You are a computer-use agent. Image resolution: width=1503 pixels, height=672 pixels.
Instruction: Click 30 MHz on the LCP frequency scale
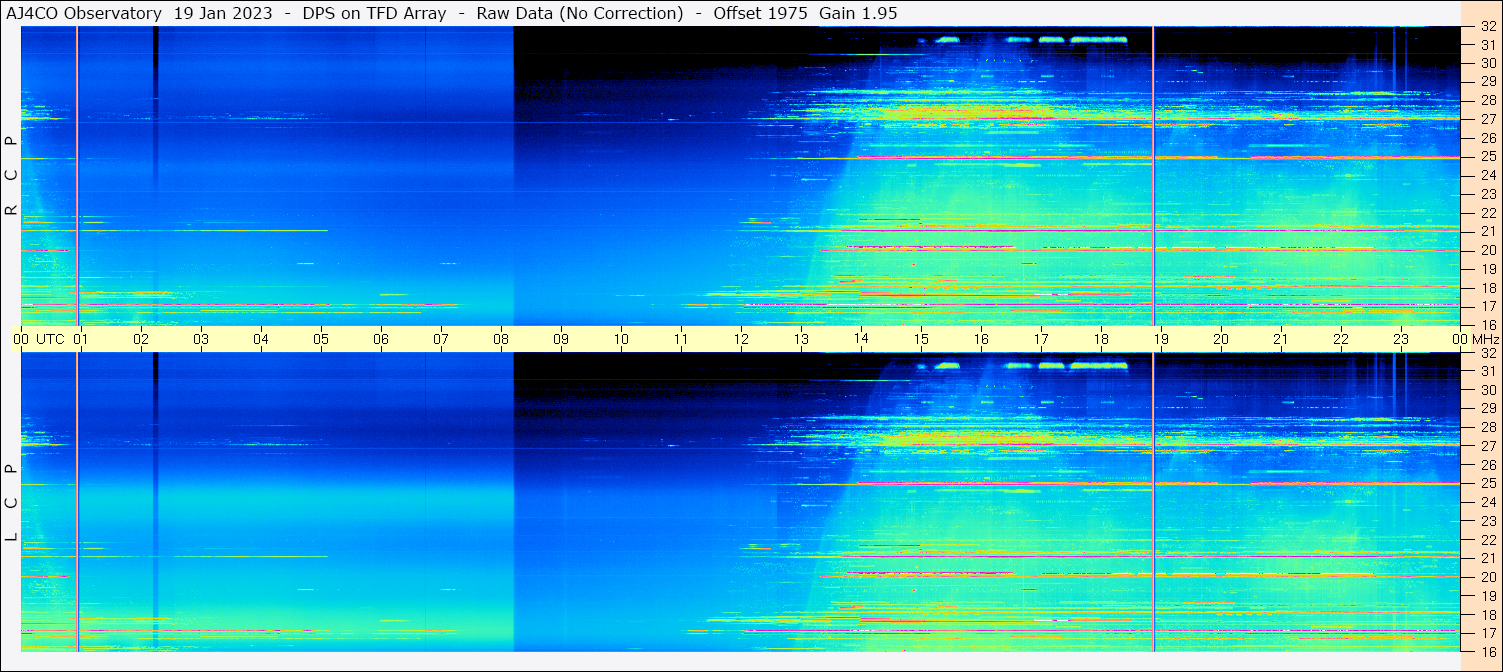pos(1488,390)
